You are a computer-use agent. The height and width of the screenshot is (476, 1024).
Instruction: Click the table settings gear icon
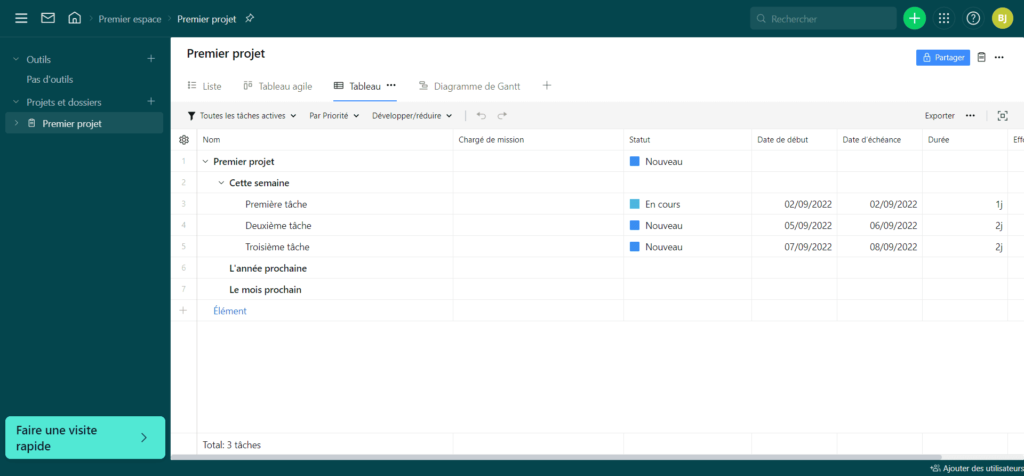tap(183, 140)
